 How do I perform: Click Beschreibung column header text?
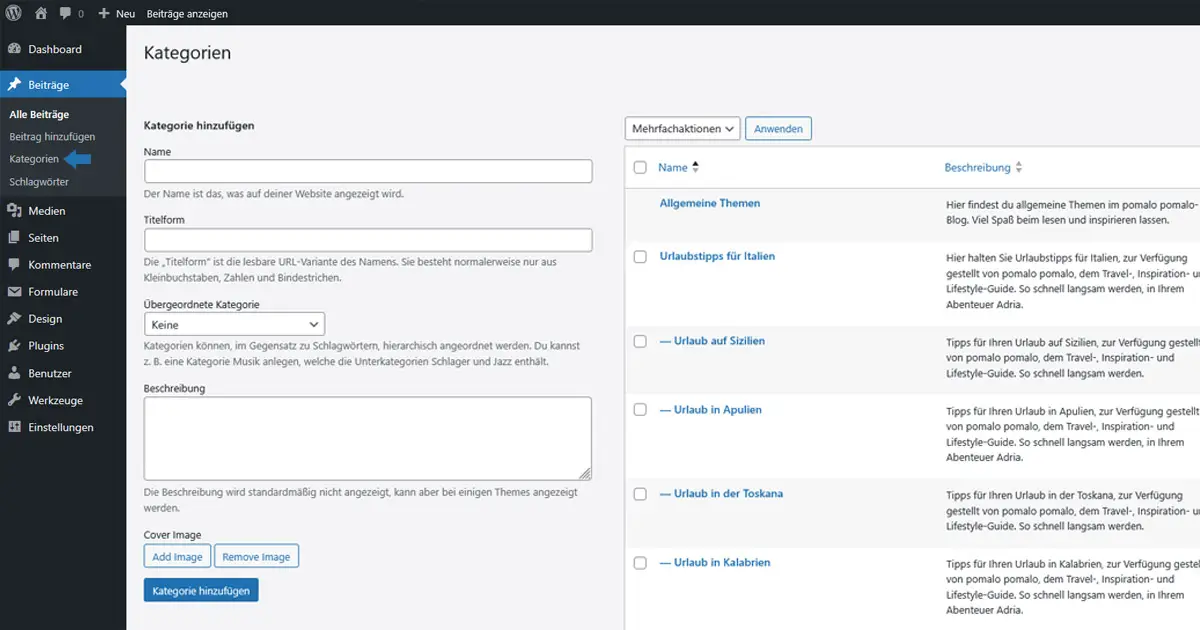(977, 168)
